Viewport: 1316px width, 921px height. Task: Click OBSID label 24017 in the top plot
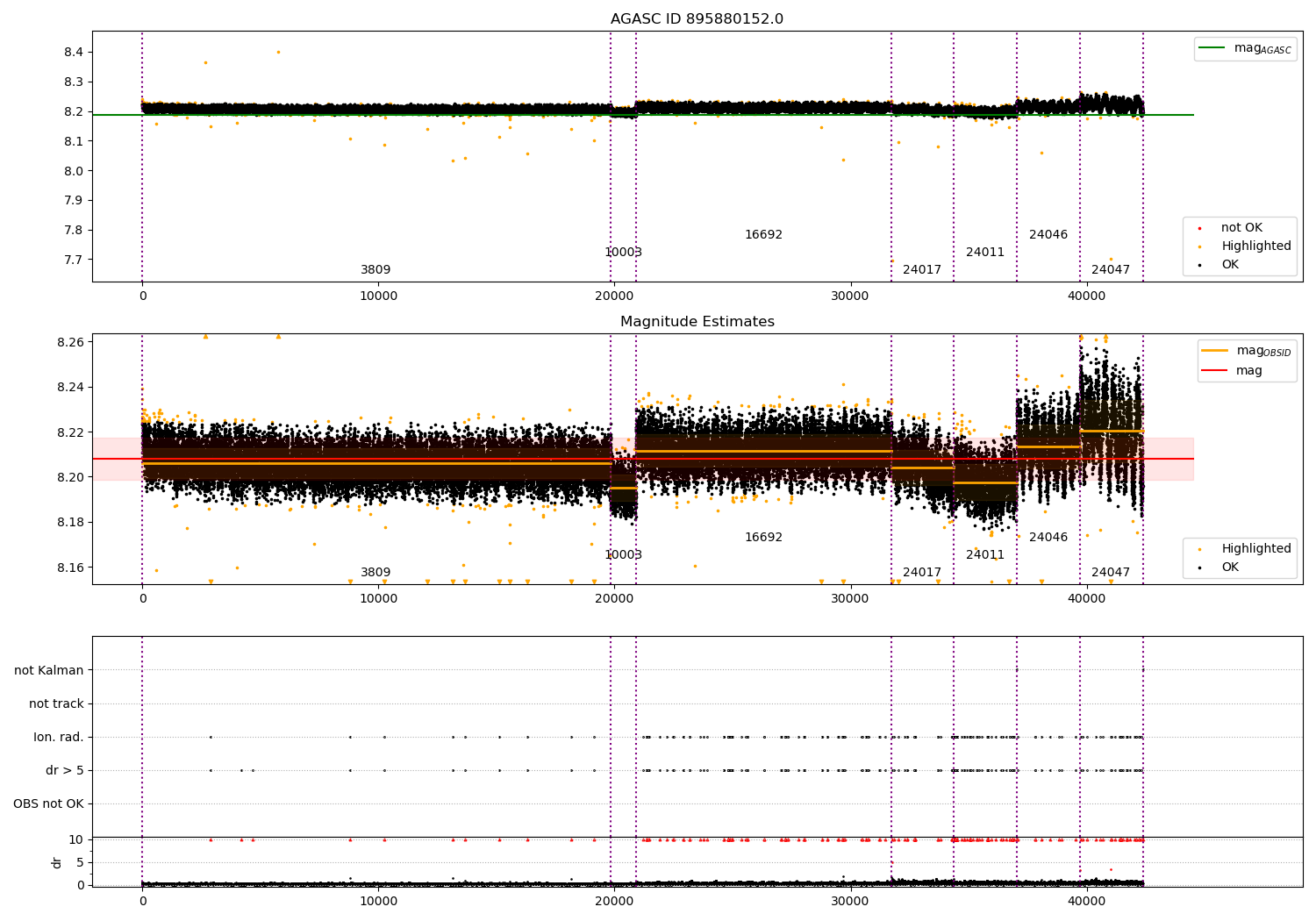(922, 270)
